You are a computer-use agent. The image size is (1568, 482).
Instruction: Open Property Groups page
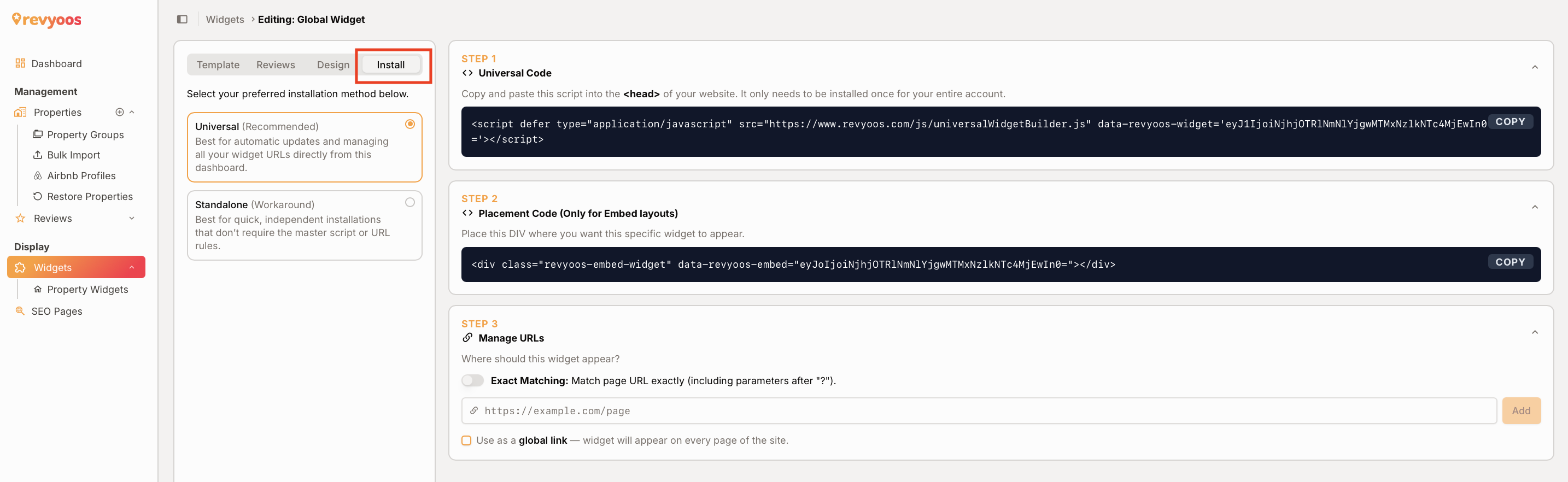pos(85,134)
